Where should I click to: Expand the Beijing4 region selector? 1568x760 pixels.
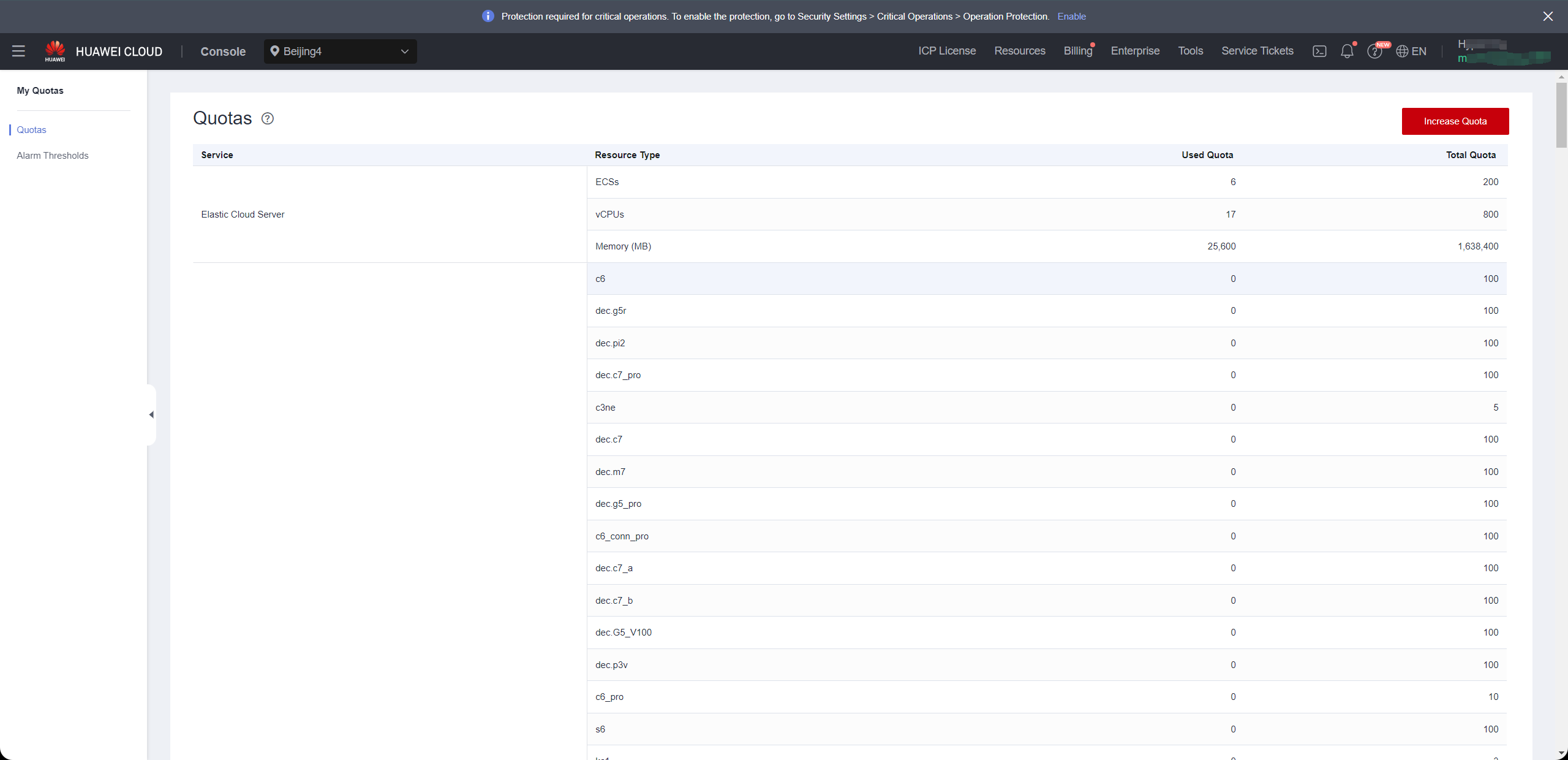point(340,51)
